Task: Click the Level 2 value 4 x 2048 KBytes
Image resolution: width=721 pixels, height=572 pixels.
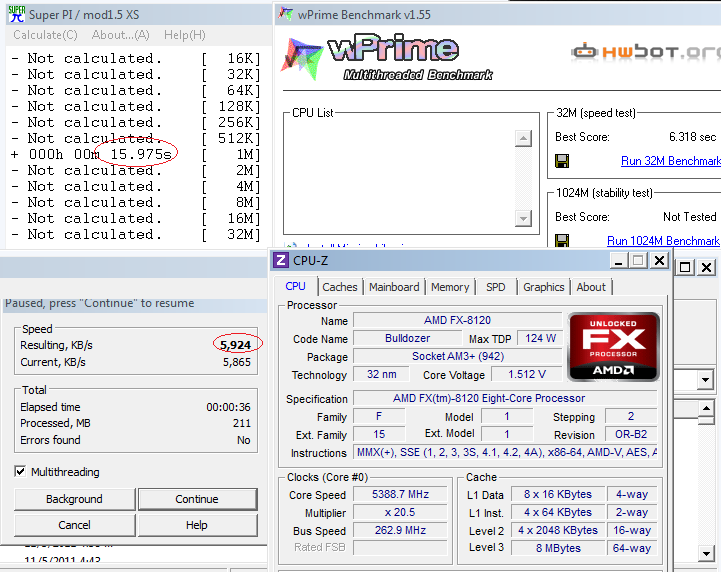Action: click(x=558, y=530)
